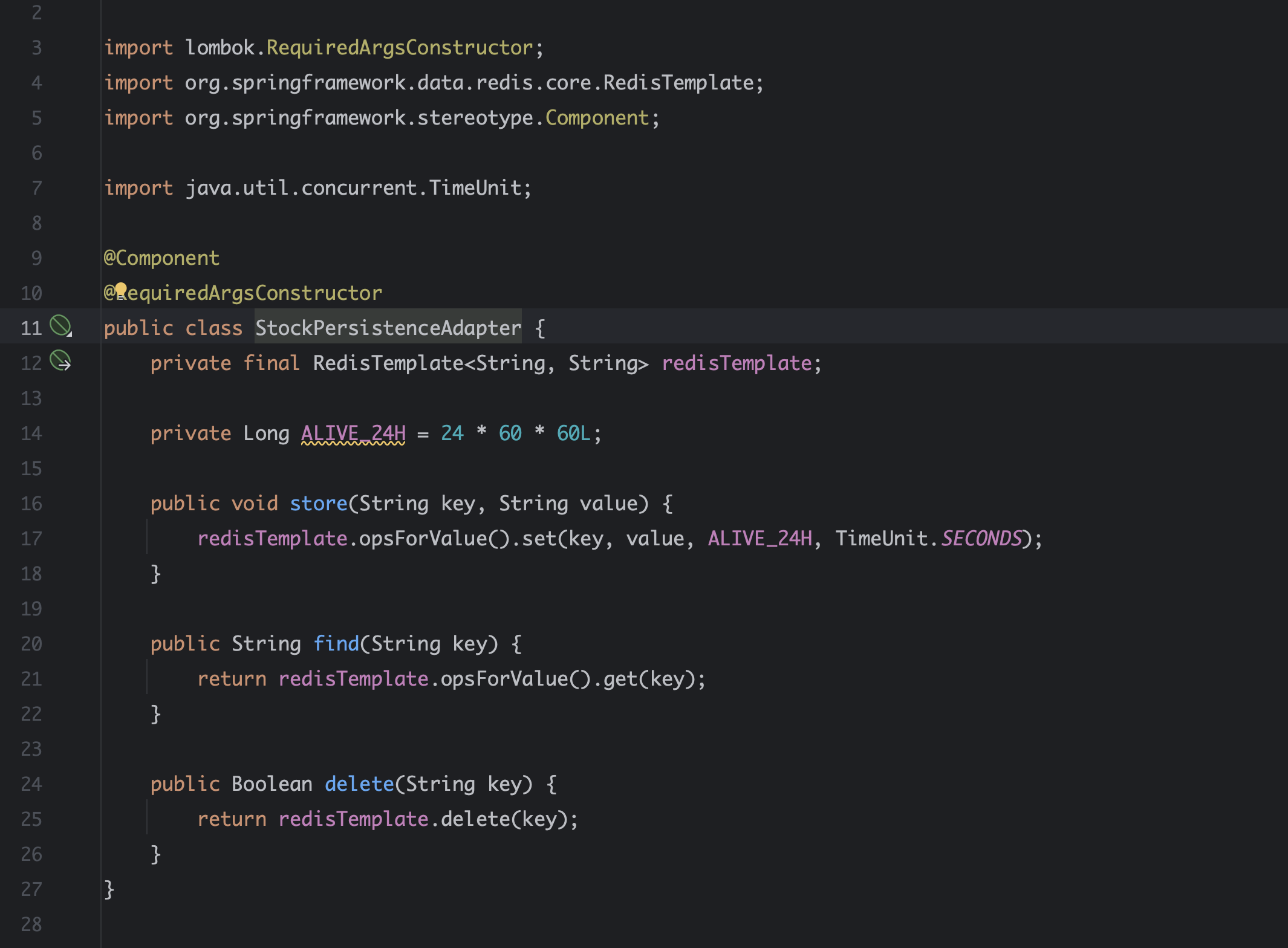Image resolution: width=1288 pixels, height=948 pixels.
Task: Click the lombok RequiredArgsConstructor import
Action: coord(324,47)
